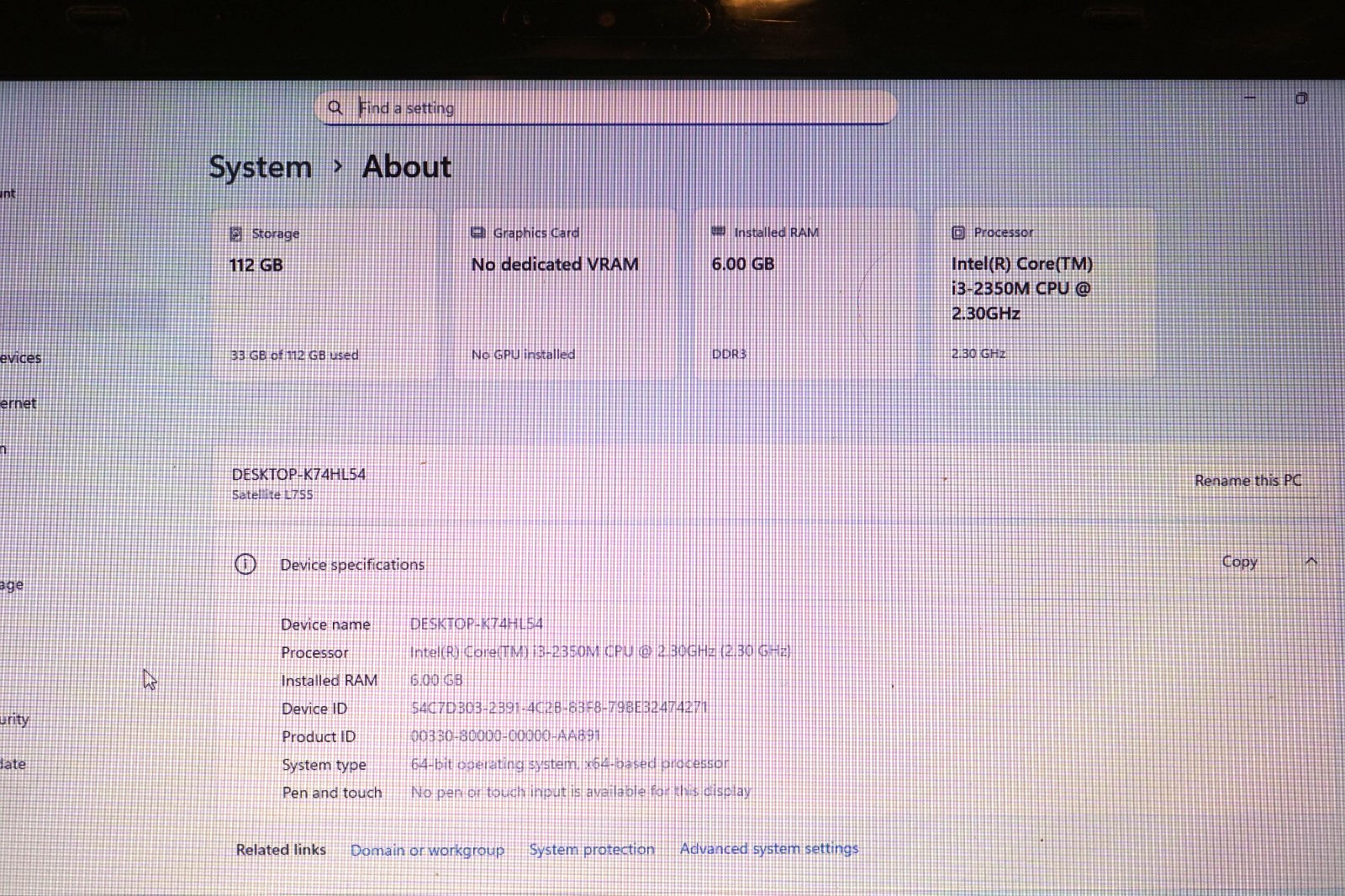Click the Device specifications info icon
Image resolution: width=1345 pixels, height=896 pixels.
pos(245,564)
